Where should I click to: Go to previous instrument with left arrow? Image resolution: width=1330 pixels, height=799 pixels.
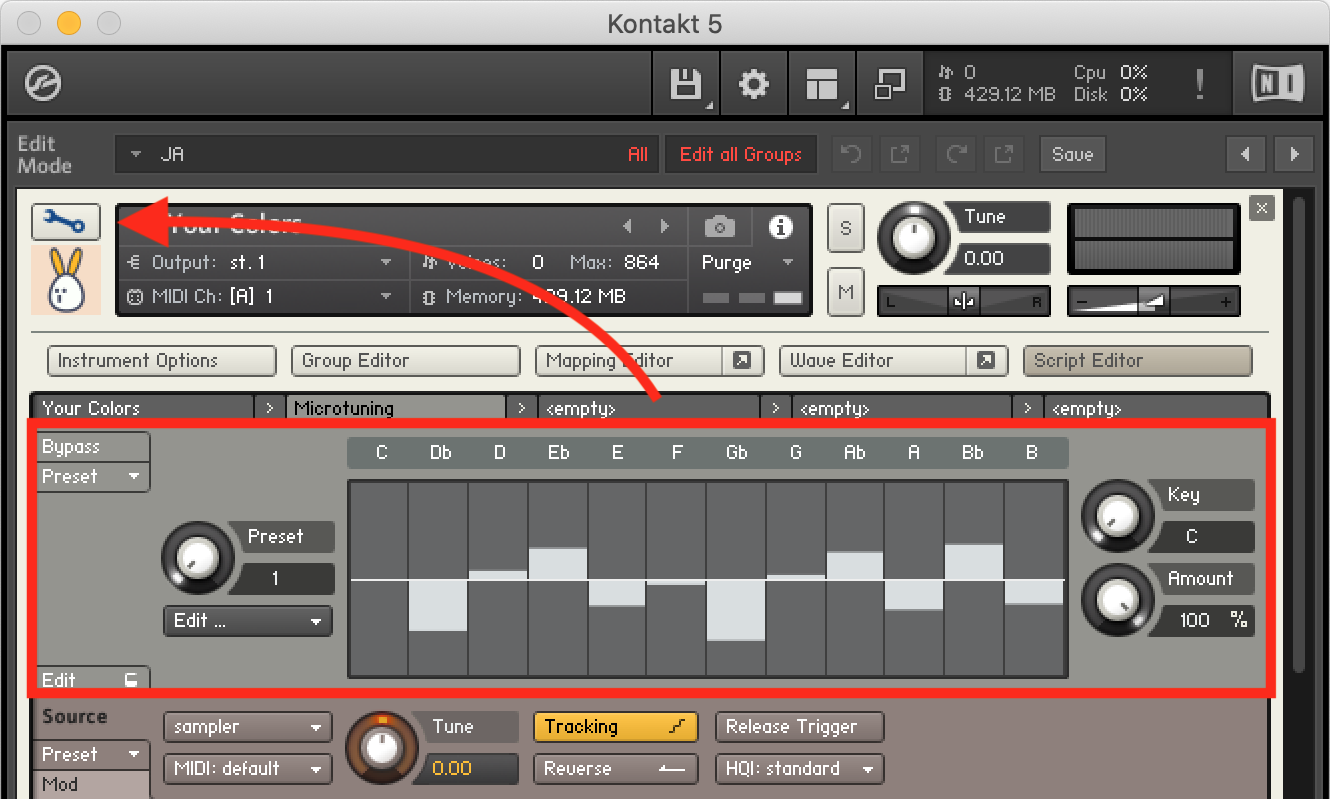1245,154
